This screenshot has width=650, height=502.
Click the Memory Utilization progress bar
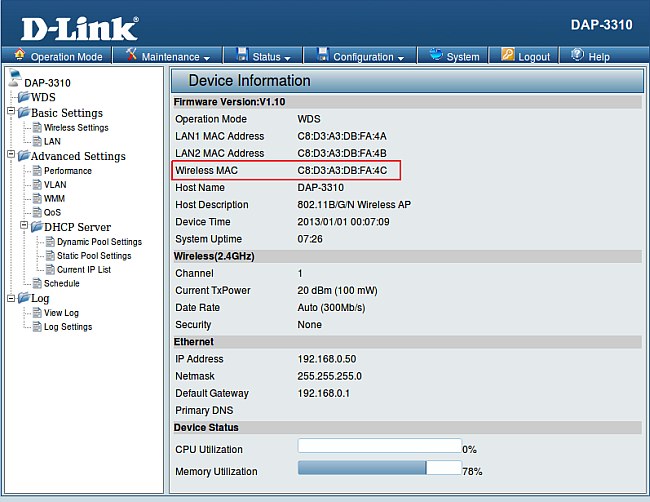(379, 468)
